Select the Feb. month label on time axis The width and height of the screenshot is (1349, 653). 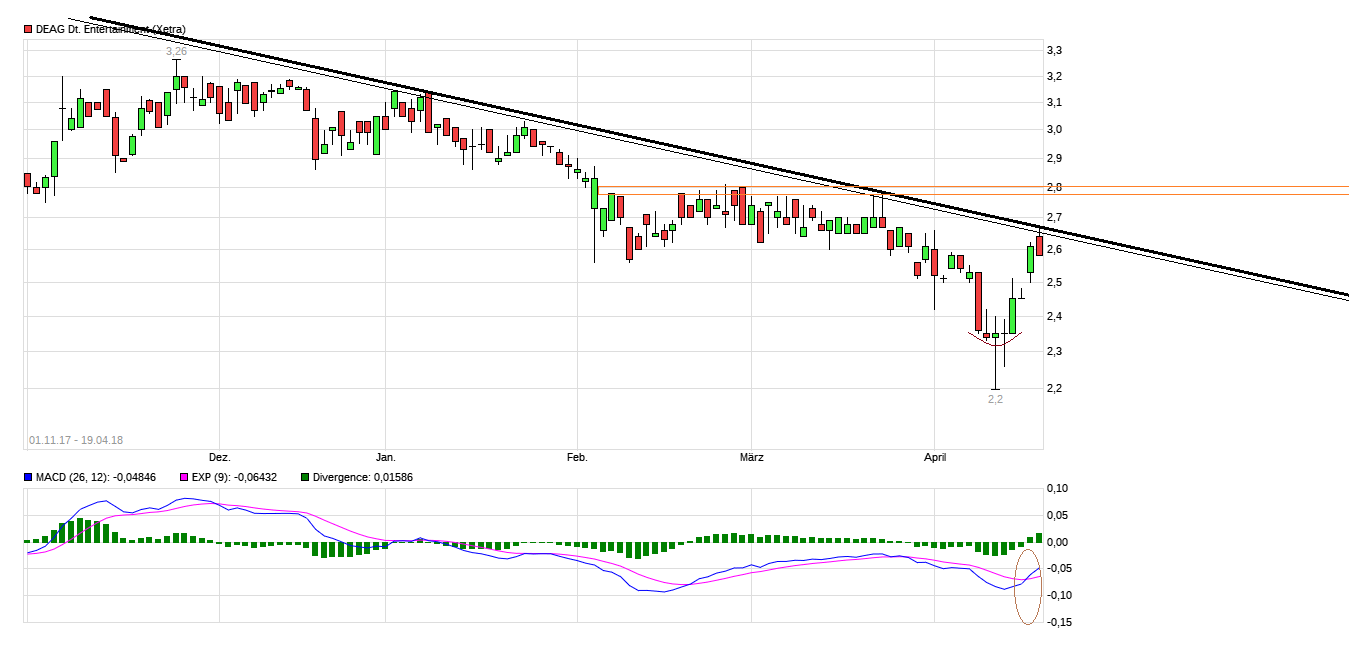point(577,458)
